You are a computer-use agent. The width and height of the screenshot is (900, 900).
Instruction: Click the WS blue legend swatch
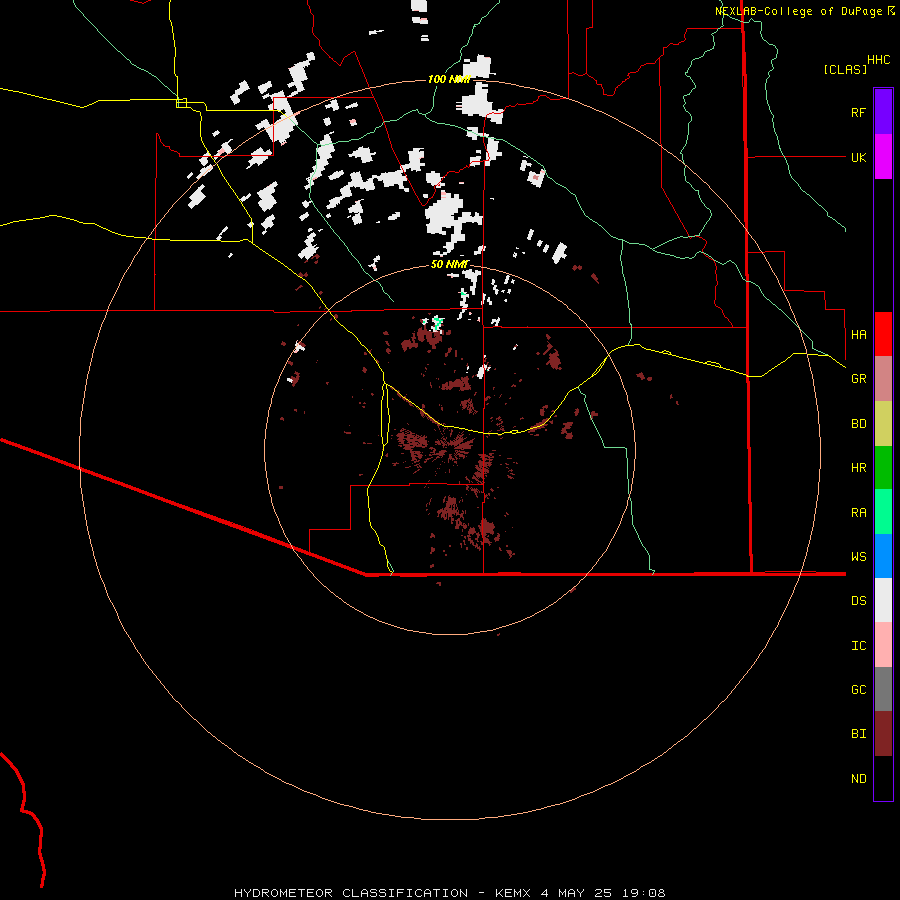point(883,556)
